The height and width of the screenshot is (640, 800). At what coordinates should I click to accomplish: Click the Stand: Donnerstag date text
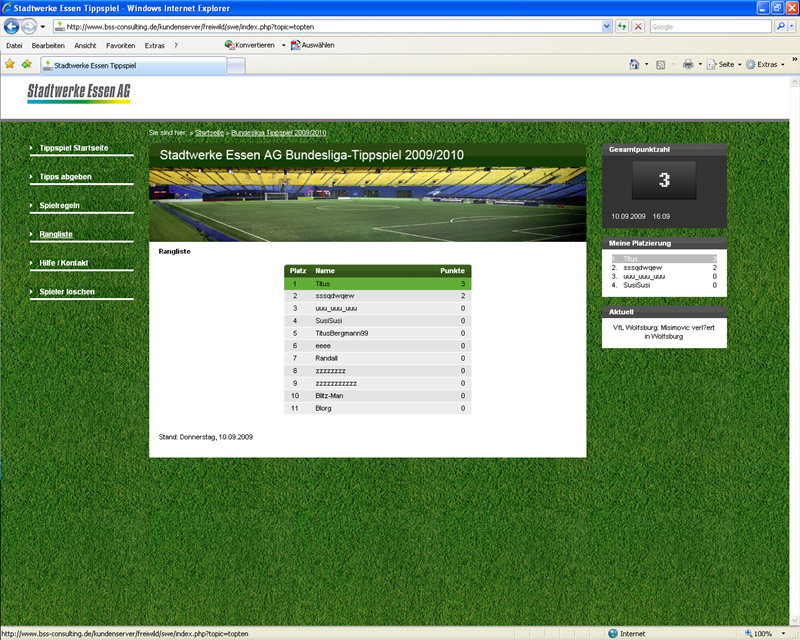pos(206,437)
